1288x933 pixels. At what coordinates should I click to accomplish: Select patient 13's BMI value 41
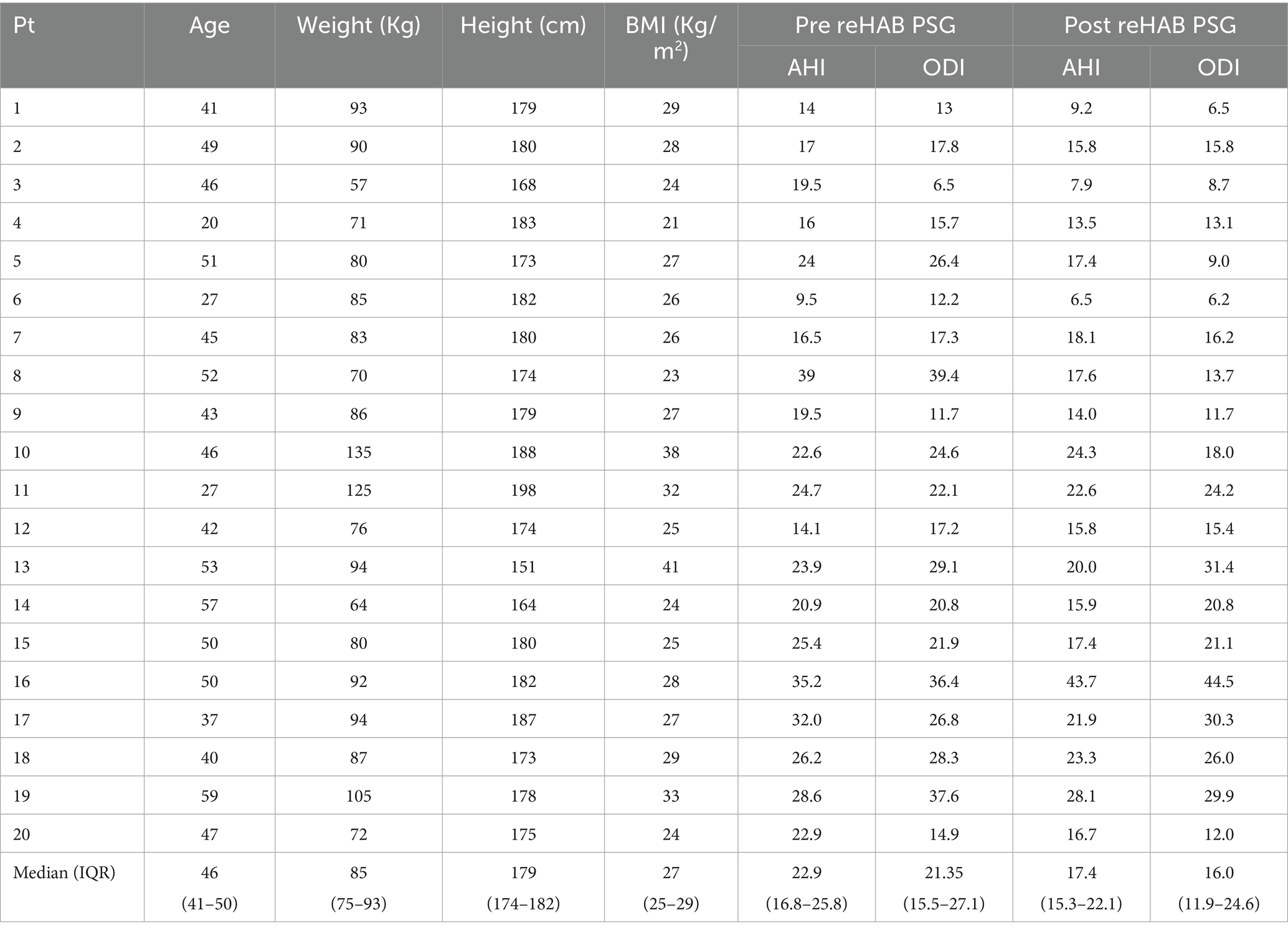pyautogui.click(x=671, y=567)
